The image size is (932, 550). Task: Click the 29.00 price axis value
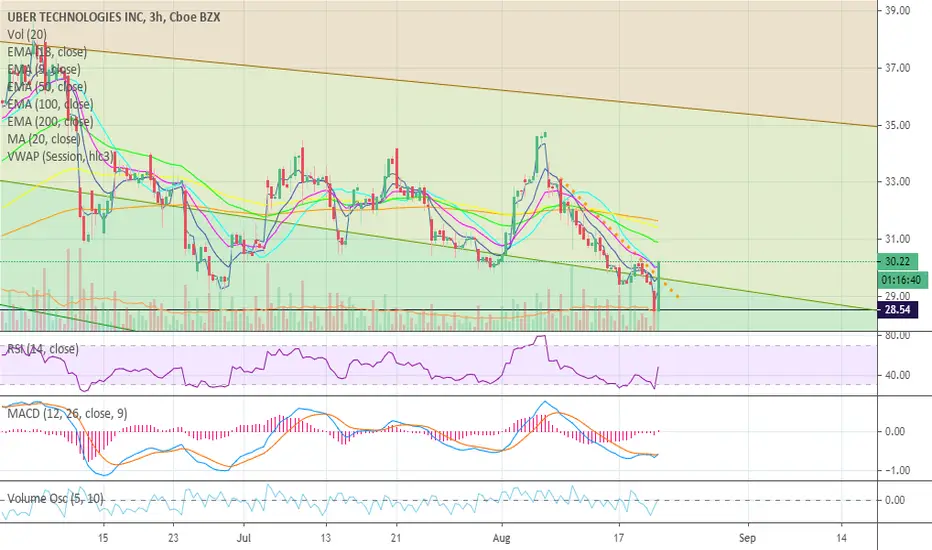(x=898, y=296)
